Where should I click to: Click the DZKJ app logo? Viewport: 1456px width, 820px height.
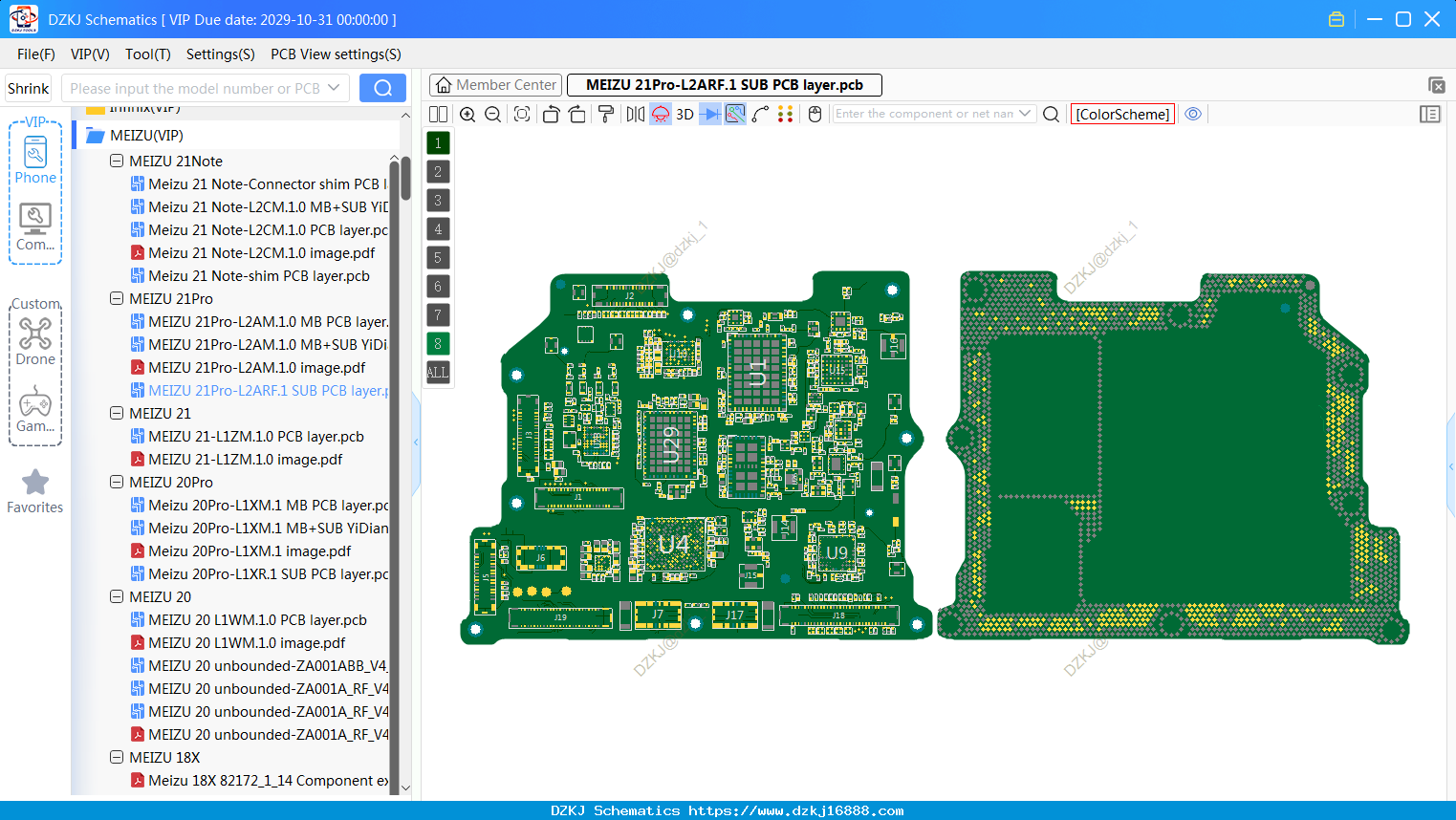pyautogui.click(x=23, y=19)
